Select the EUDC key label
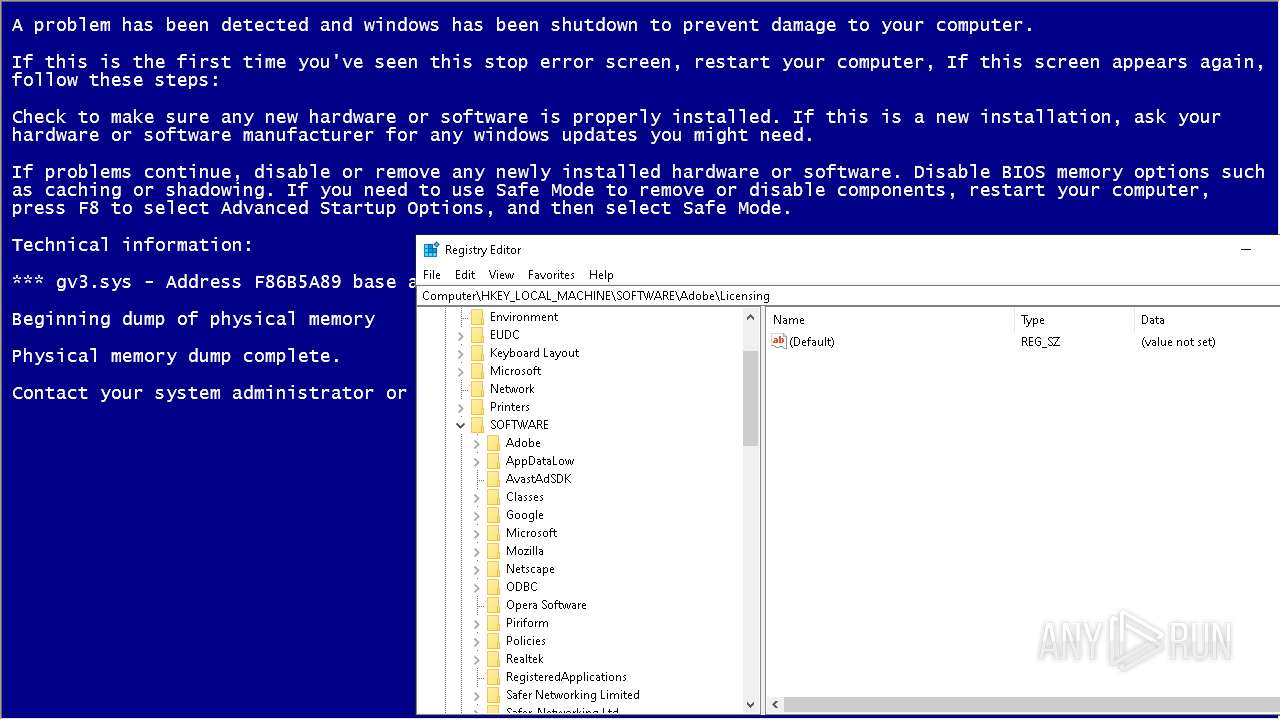The height and width of the screenshot is (720, 1280). (x=504, y=335)
